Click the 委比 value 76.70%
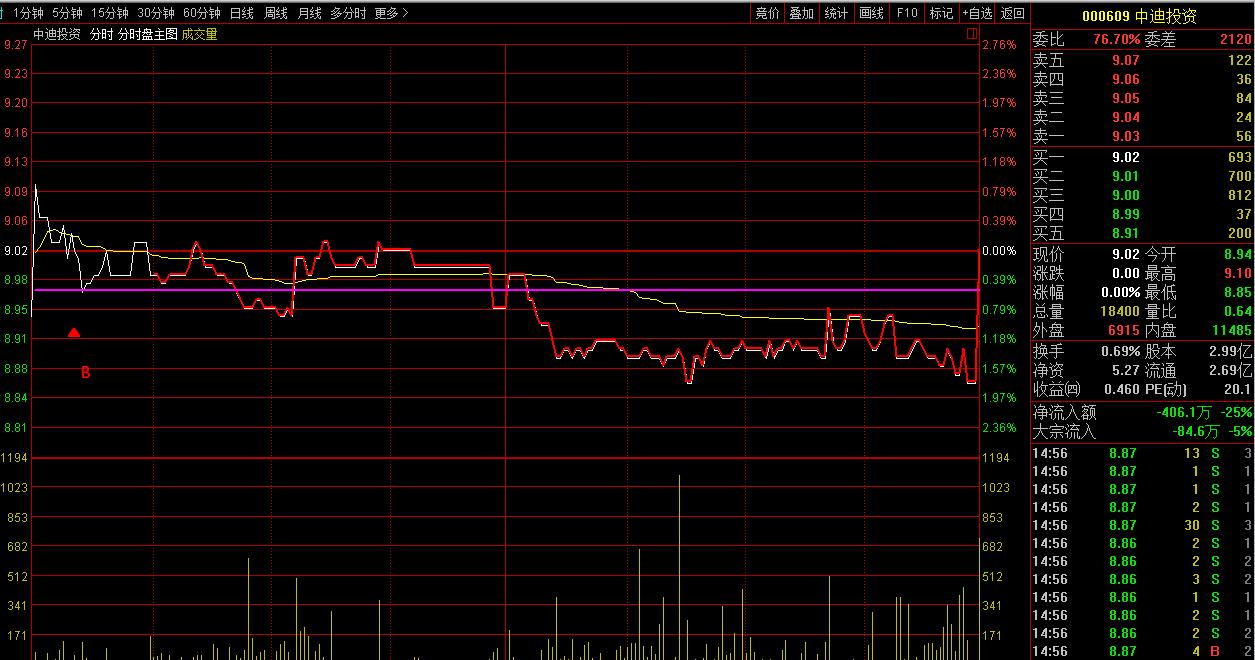Viewport: 1255px width, 660px height. [1117, 39]
